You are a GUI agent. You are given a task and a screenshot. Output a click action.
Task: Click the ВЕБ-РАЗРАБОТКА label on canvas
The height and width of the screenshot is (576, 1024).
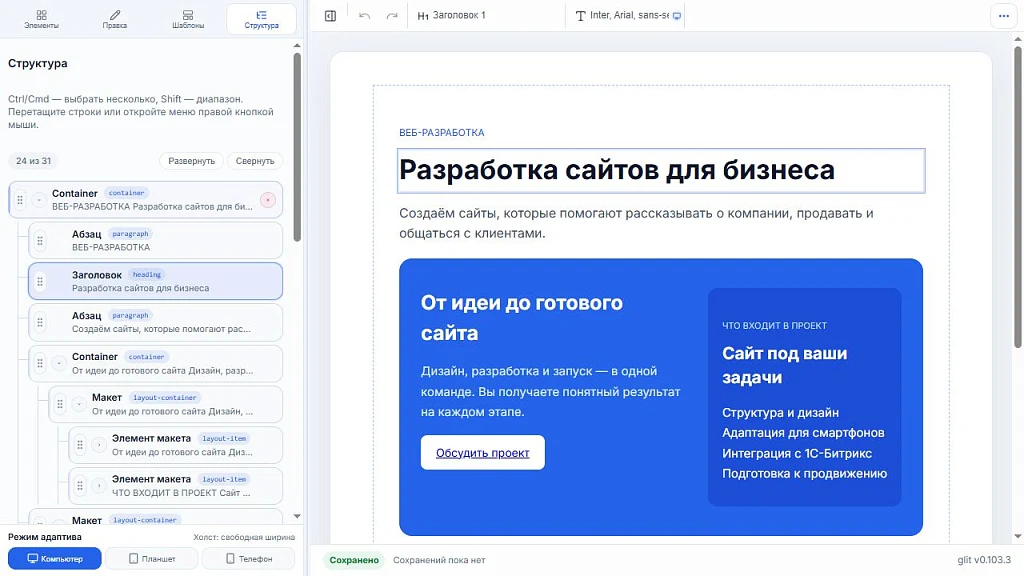tap(441, 133)
